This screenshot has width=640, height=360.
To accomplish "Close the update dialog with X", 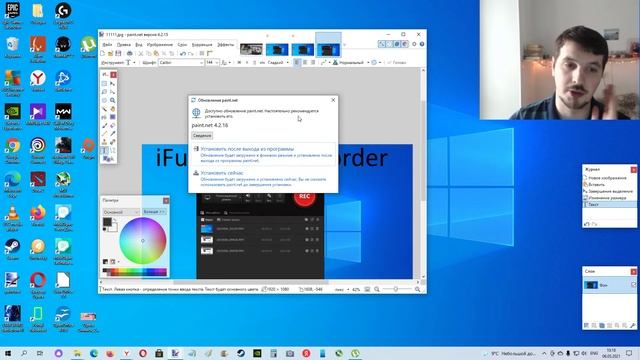I will tap(333, 100).
